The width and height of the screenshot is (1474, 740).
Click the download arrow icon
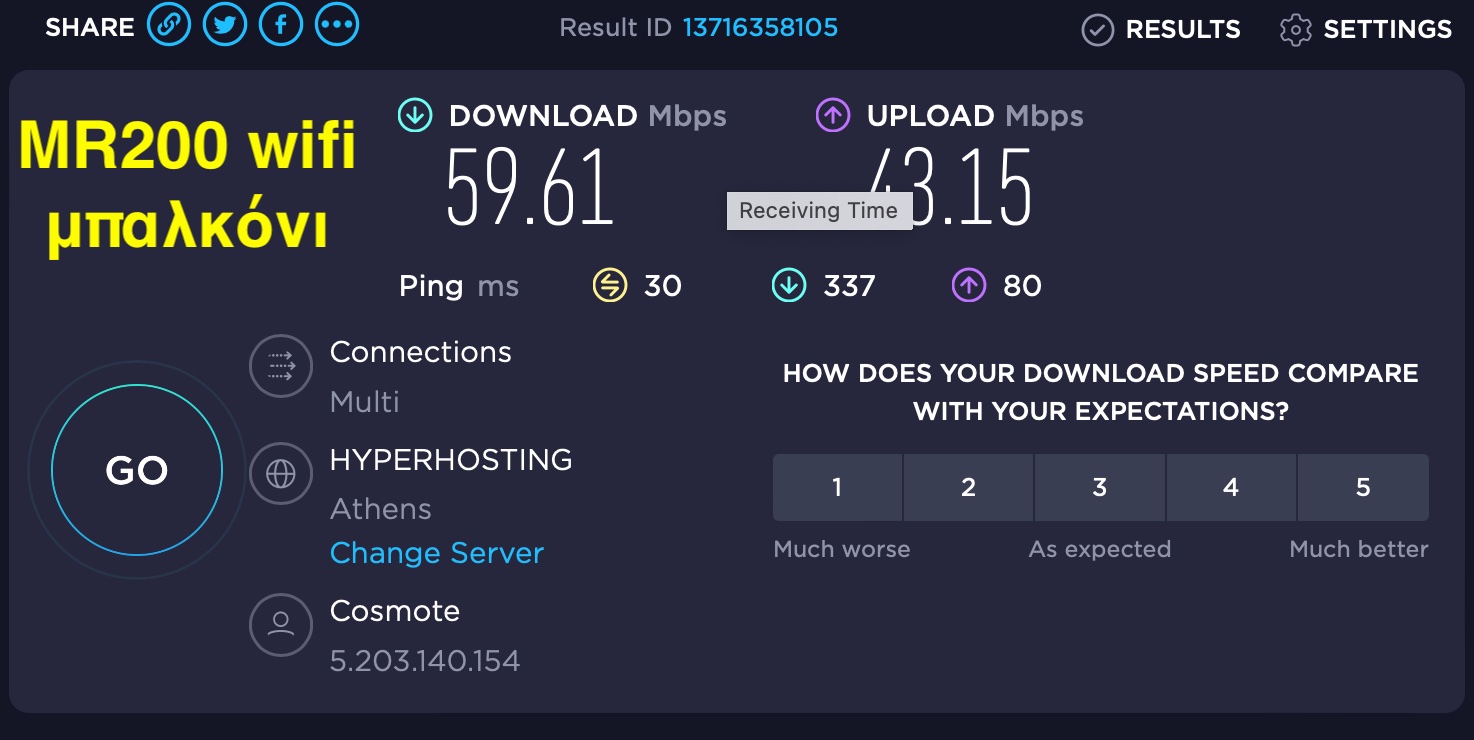pos(415,116)
